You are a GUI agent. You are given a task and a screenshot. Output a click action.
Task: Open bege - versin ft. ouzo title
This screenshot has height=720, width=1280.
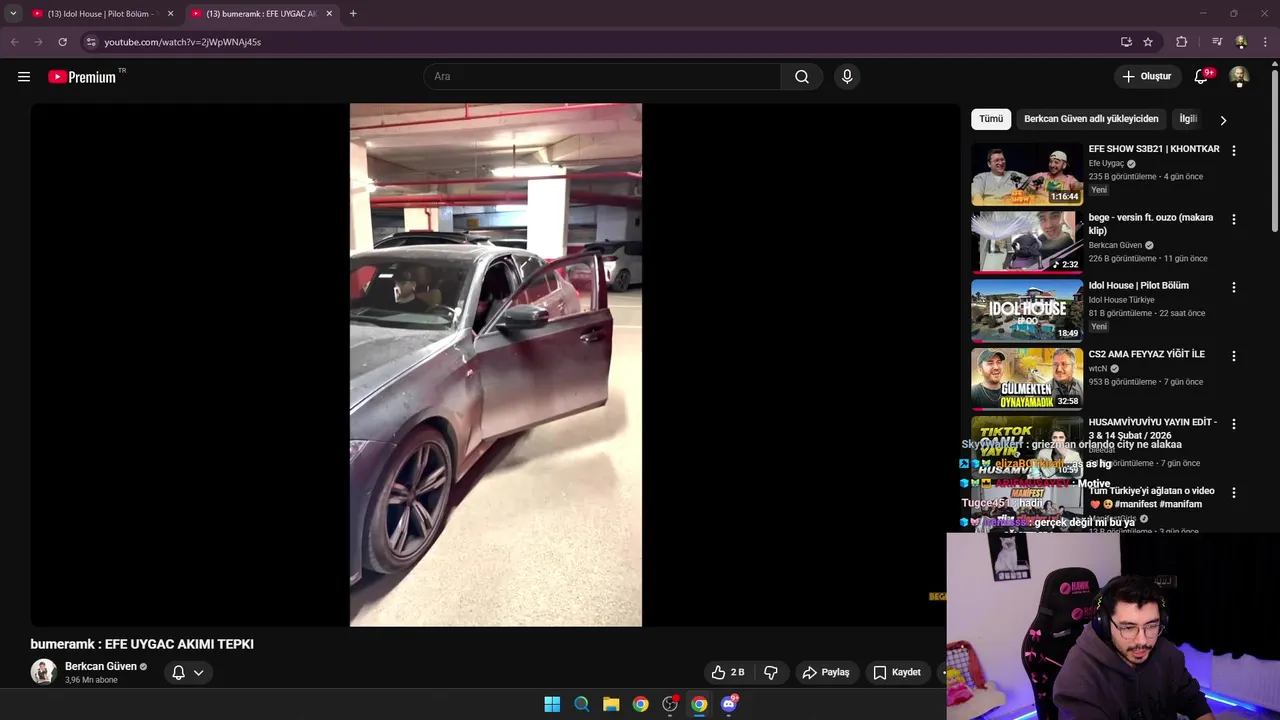(x=1151, y=224)
